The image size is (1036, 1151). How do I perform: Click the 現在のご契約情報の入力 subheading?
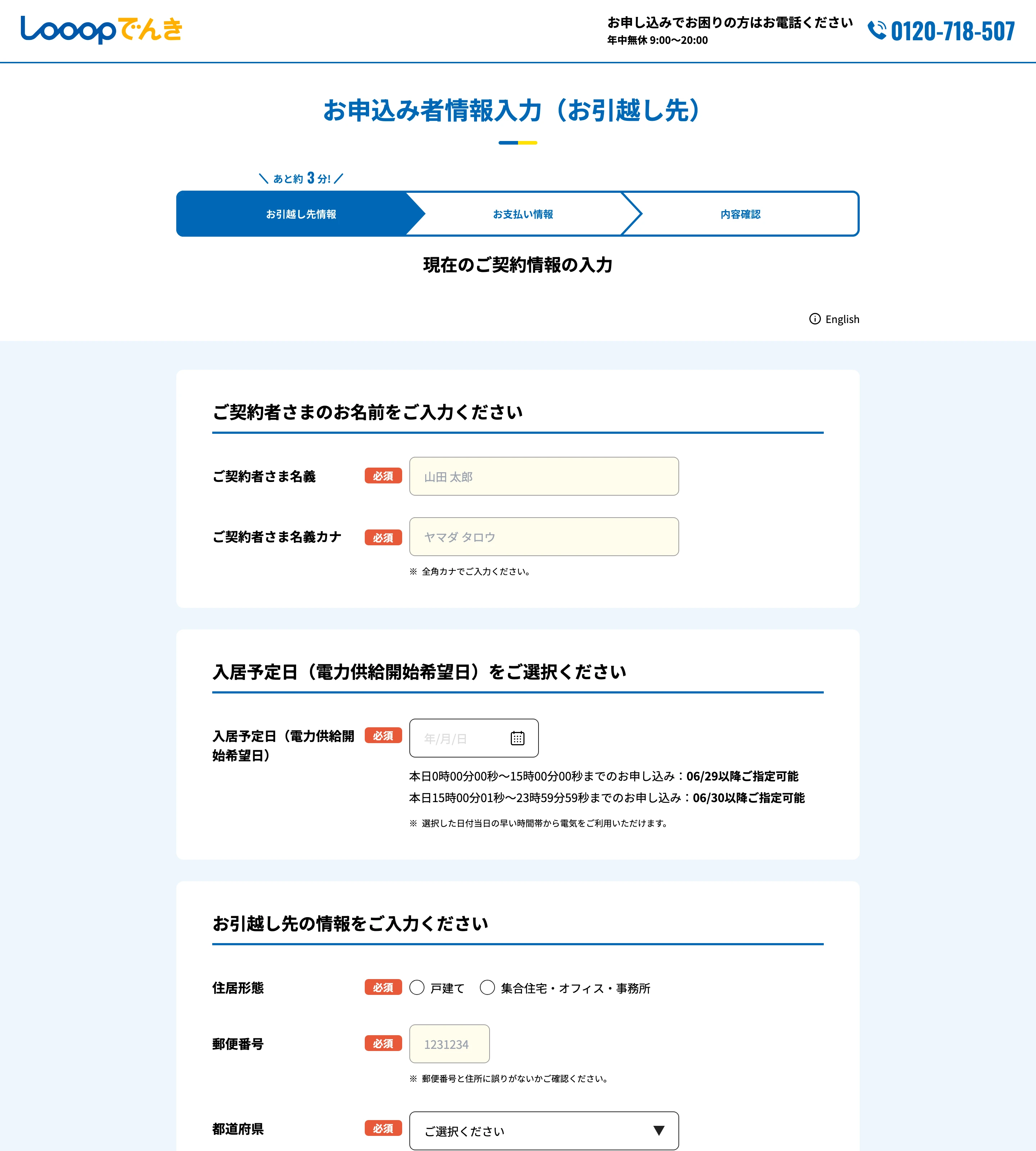(x=517, y=265)
